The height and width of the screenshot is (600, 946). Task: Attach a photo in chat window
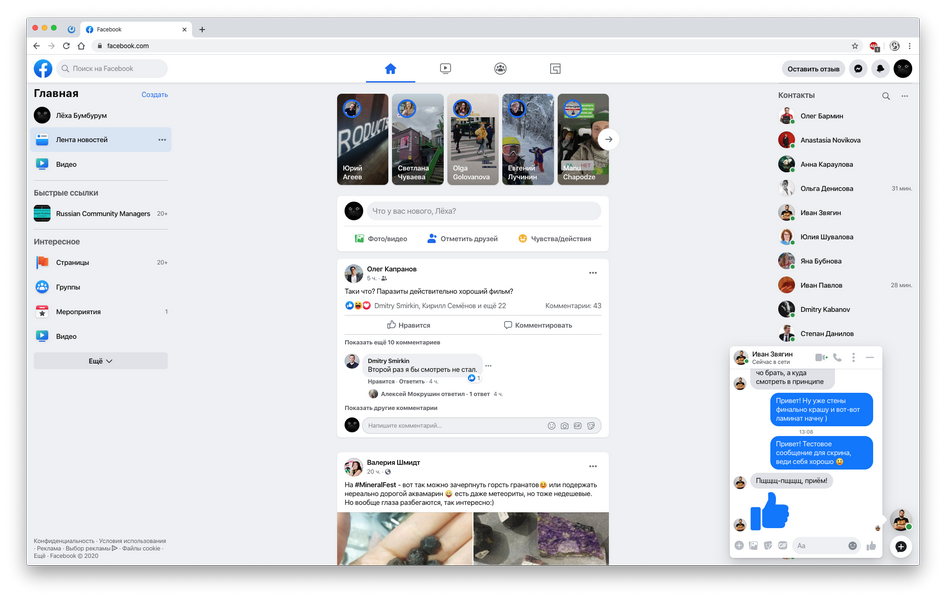pyautogui.click(x=754, y=546)
